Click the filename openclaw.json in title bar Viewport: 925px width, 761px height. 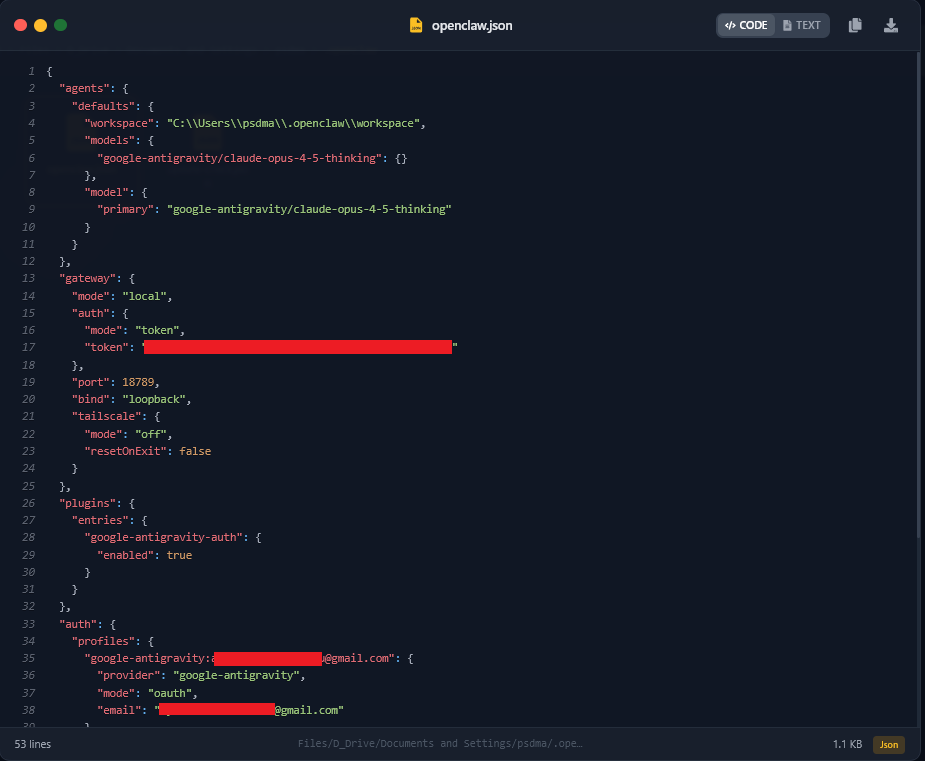pyautogui.click(x=471, y=25)
